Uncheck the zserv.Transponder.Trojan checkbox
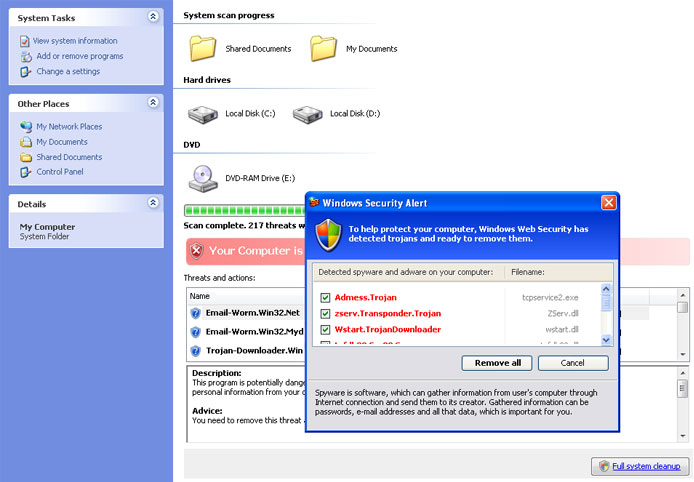 tap(325, 313)
